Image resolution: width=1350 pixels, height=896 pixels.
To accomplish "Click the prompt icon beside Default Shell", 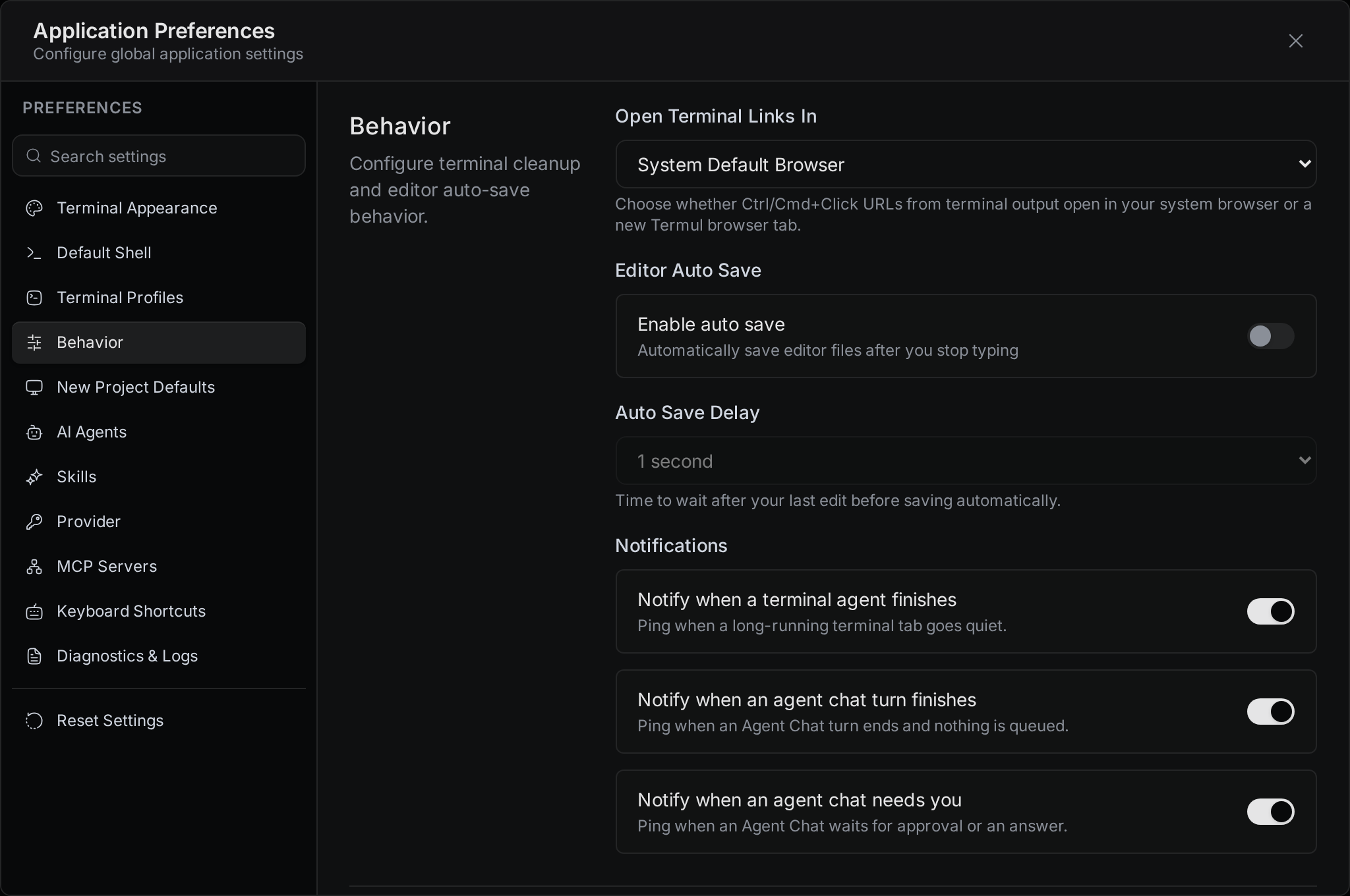I will [34, 253].
